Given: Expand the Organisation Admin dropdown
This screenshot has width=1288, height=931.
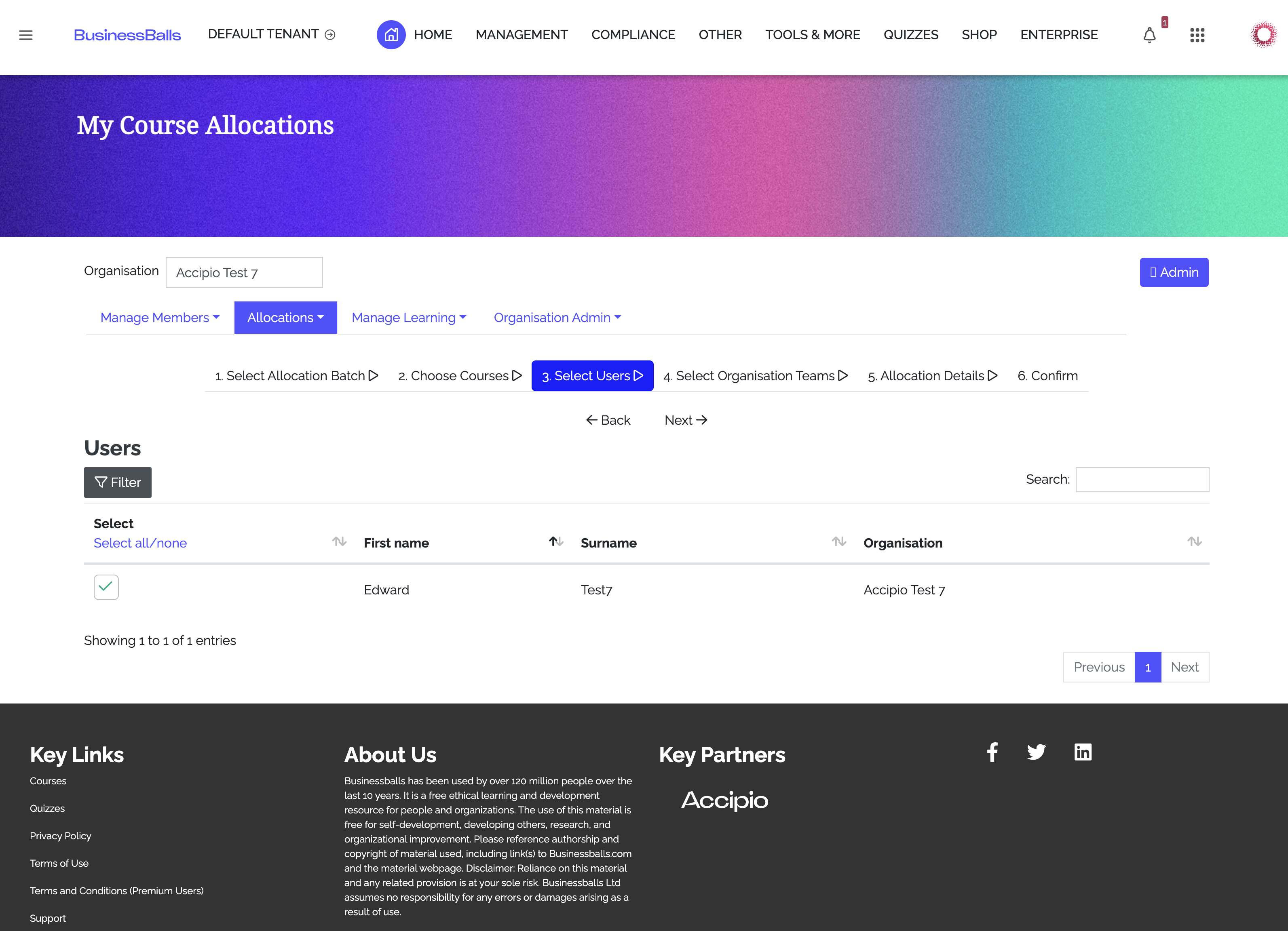Looking at the screenshot, I should pyautogui.click(x=557, y=317).
